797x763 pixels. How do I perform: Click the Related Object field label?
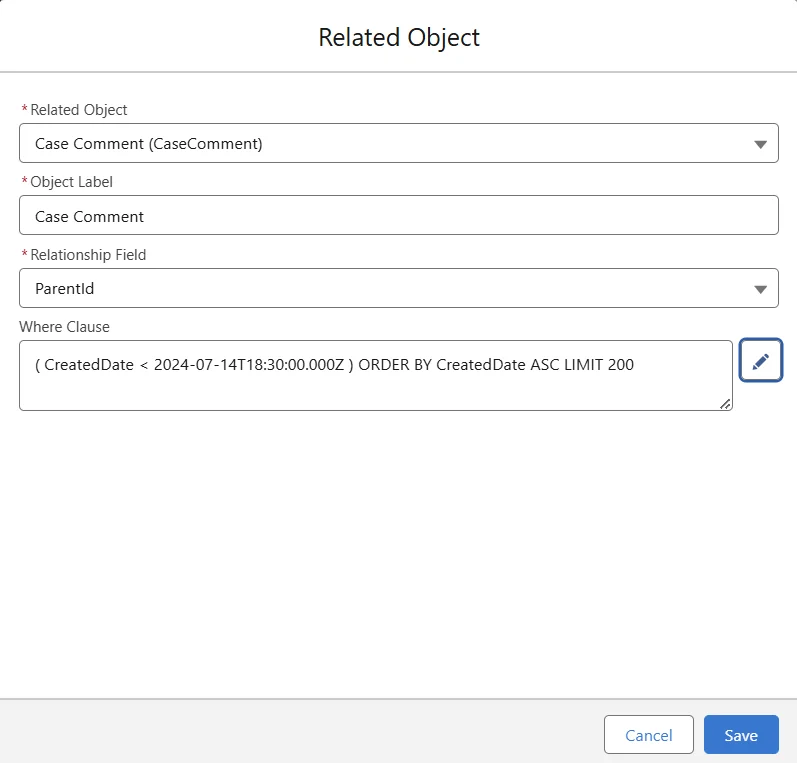coord(79,110)
